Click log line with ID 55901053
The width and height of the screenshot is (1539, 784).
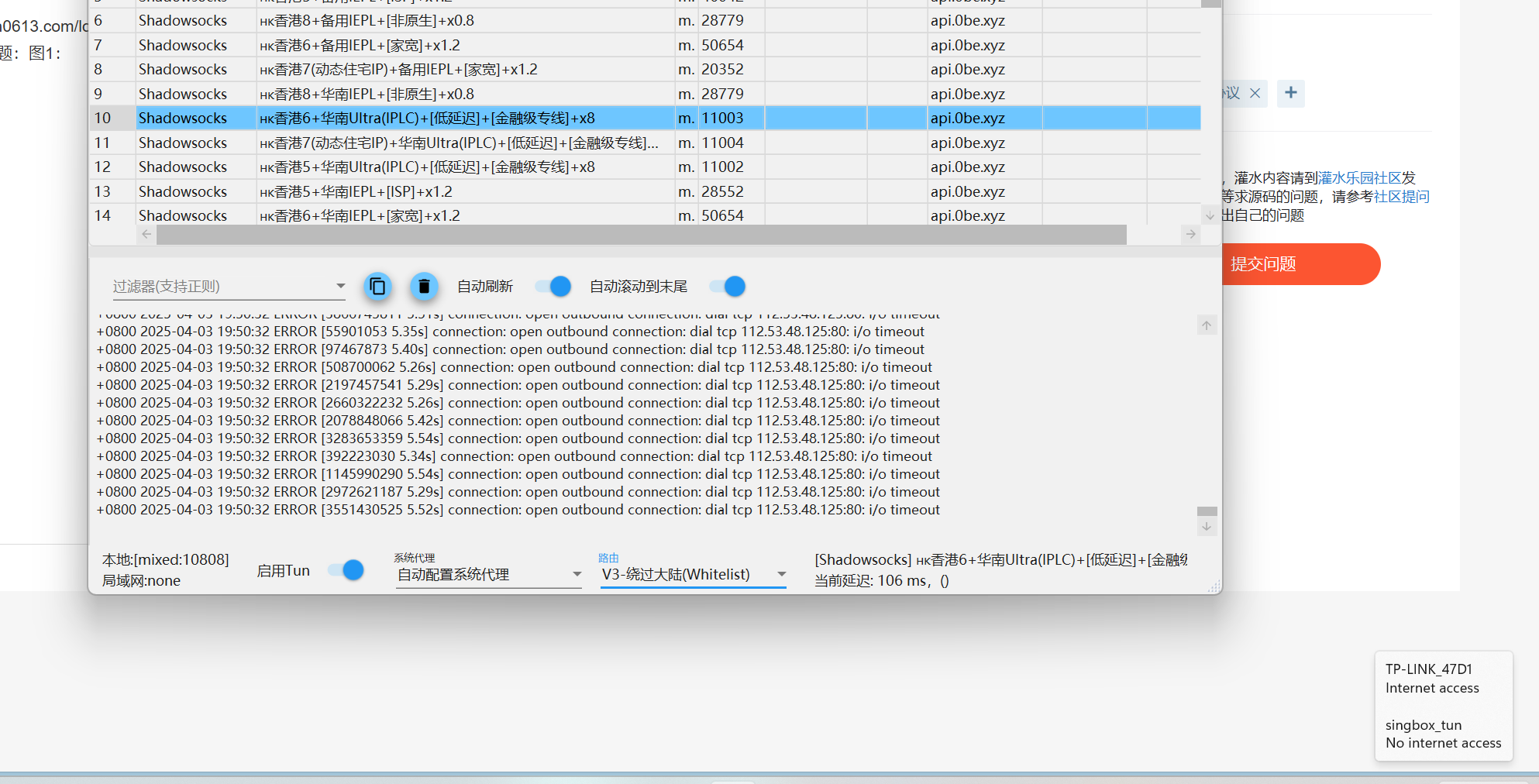(510, 332)
